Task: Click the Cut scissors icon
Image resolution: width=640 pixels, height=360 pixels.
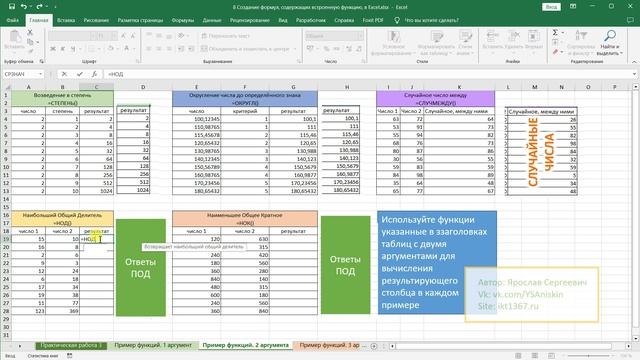Action: [30, 32]
